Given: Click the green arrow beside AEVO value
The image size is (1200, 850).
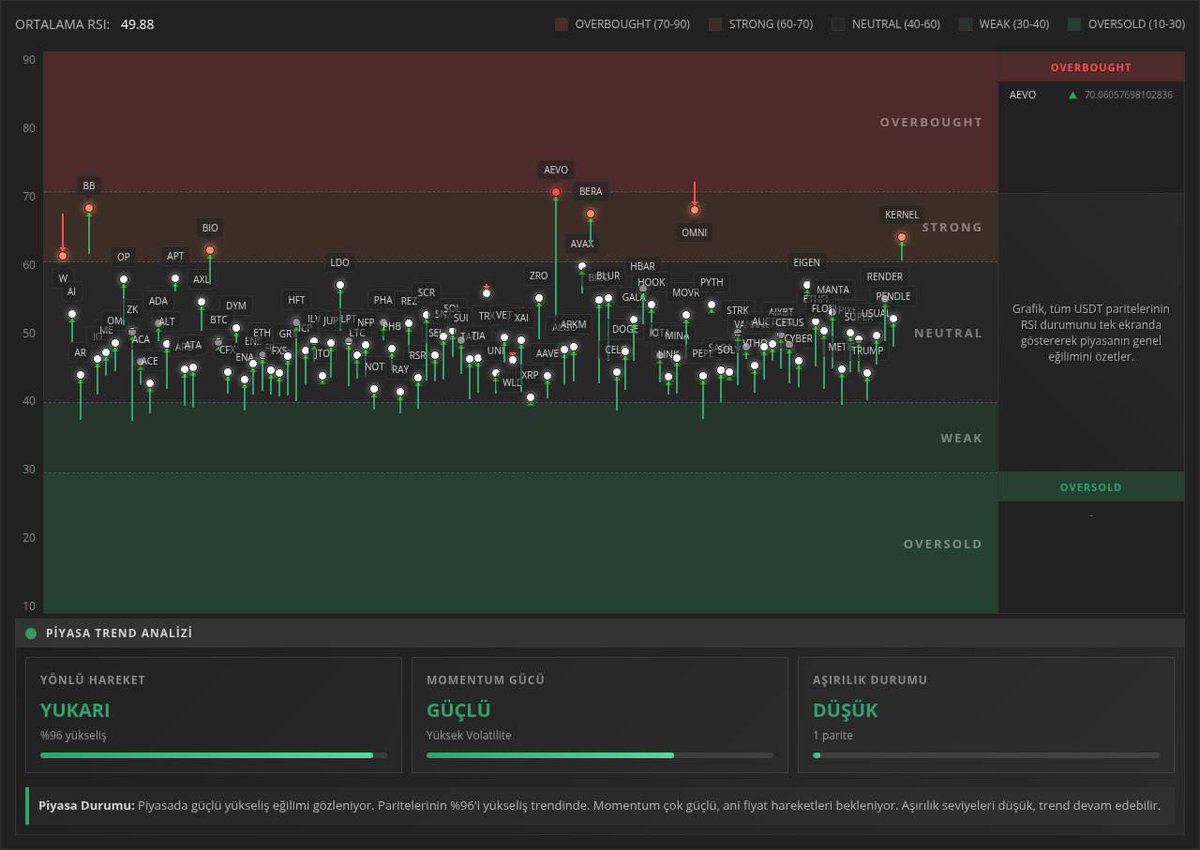Looking at the screenshot, I should coord(1073,95).
